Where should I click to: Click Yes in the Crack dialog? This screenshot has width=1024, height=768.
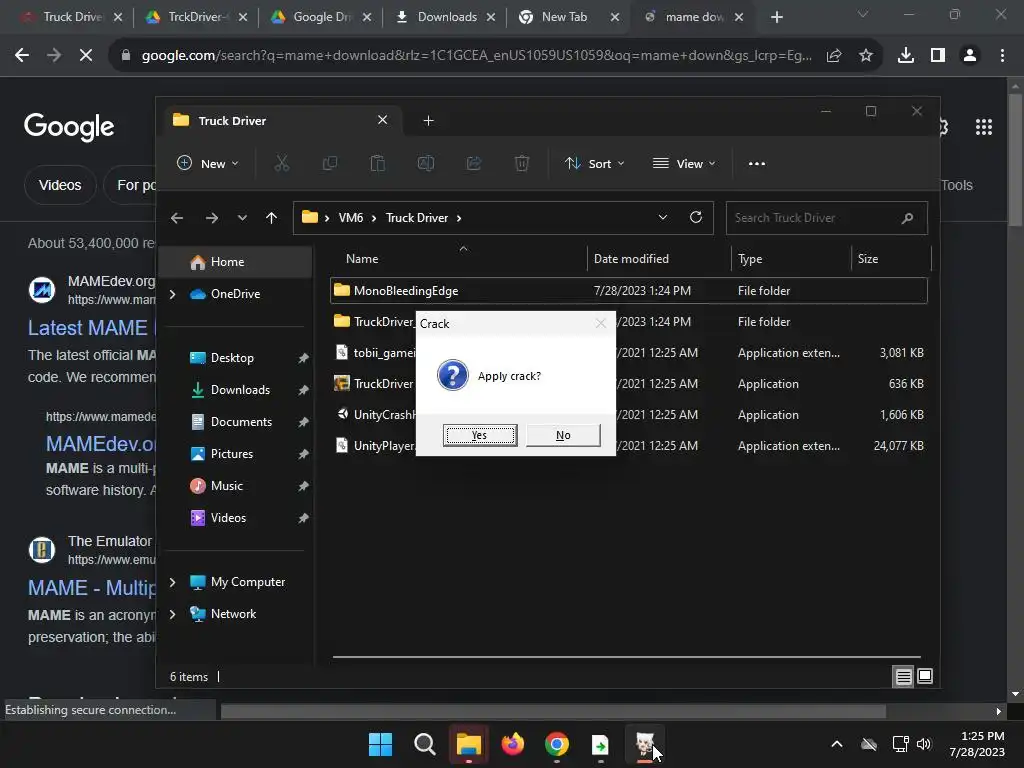point(480,435)
